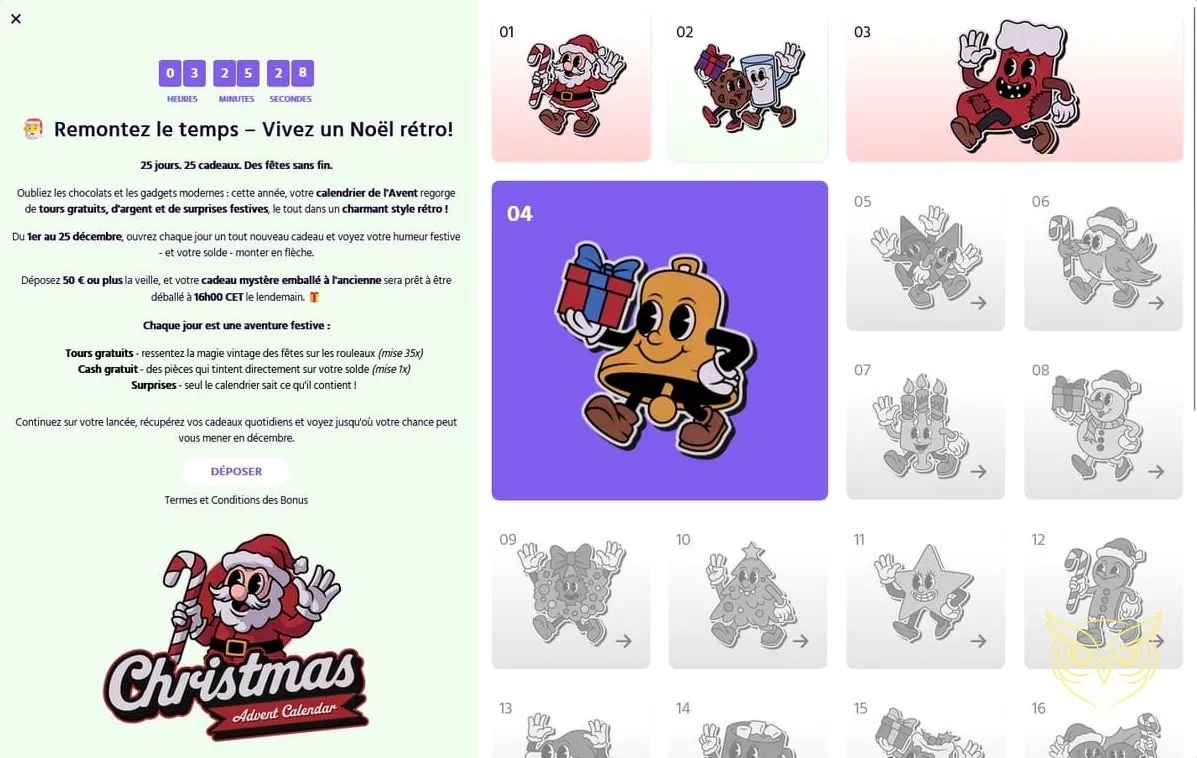Click the arrow on day 09 wreath tile
Viewport: 1197px width, 758px height.
[624, 641]
